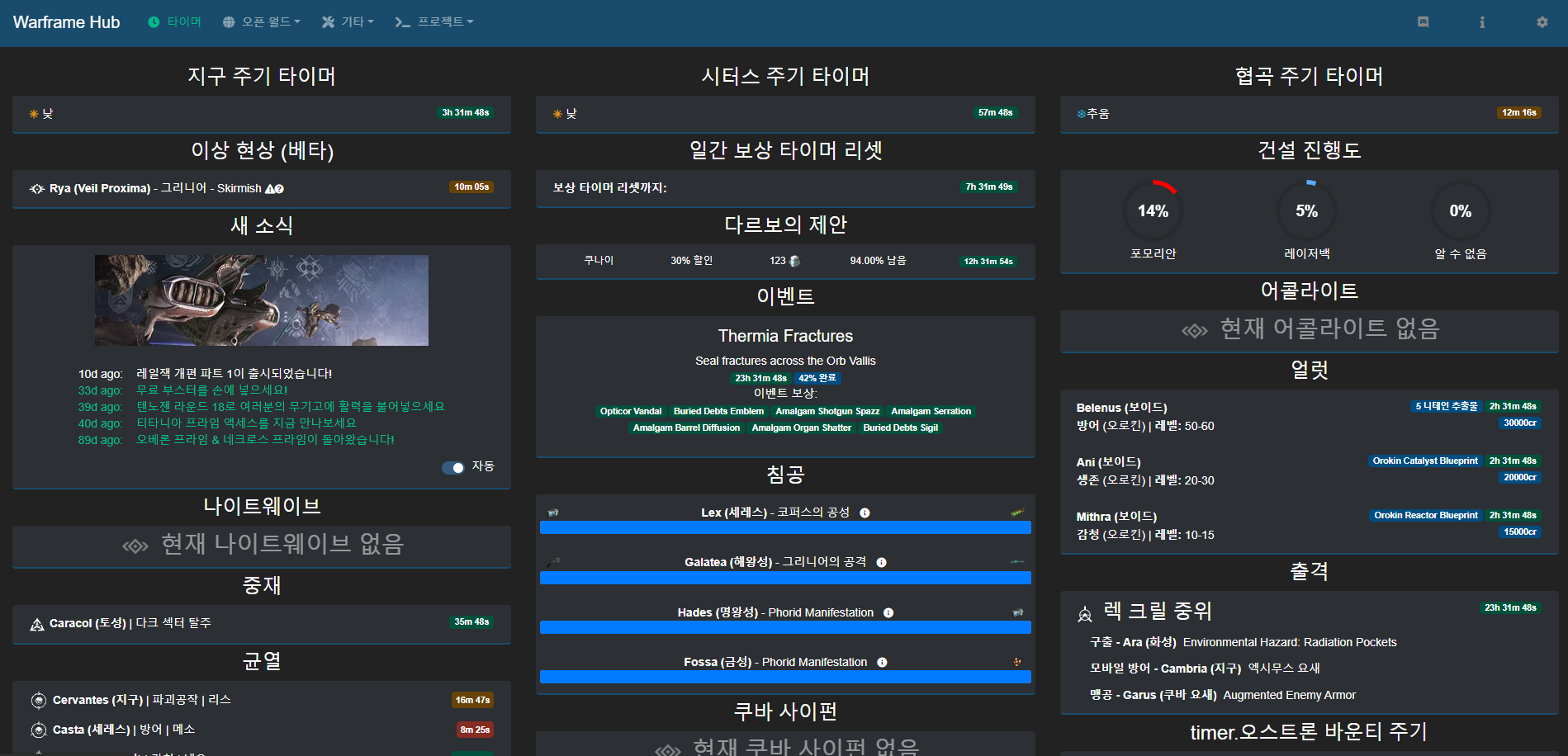Open news link 오베론 프라임 & 네크로스 프라임
Viewport: 1568px width, 756px height.
[265, 440]
